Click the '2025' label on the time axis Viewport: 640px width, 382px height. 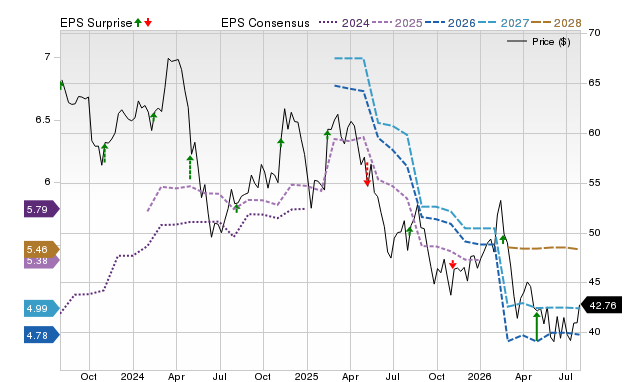[307, 376]
